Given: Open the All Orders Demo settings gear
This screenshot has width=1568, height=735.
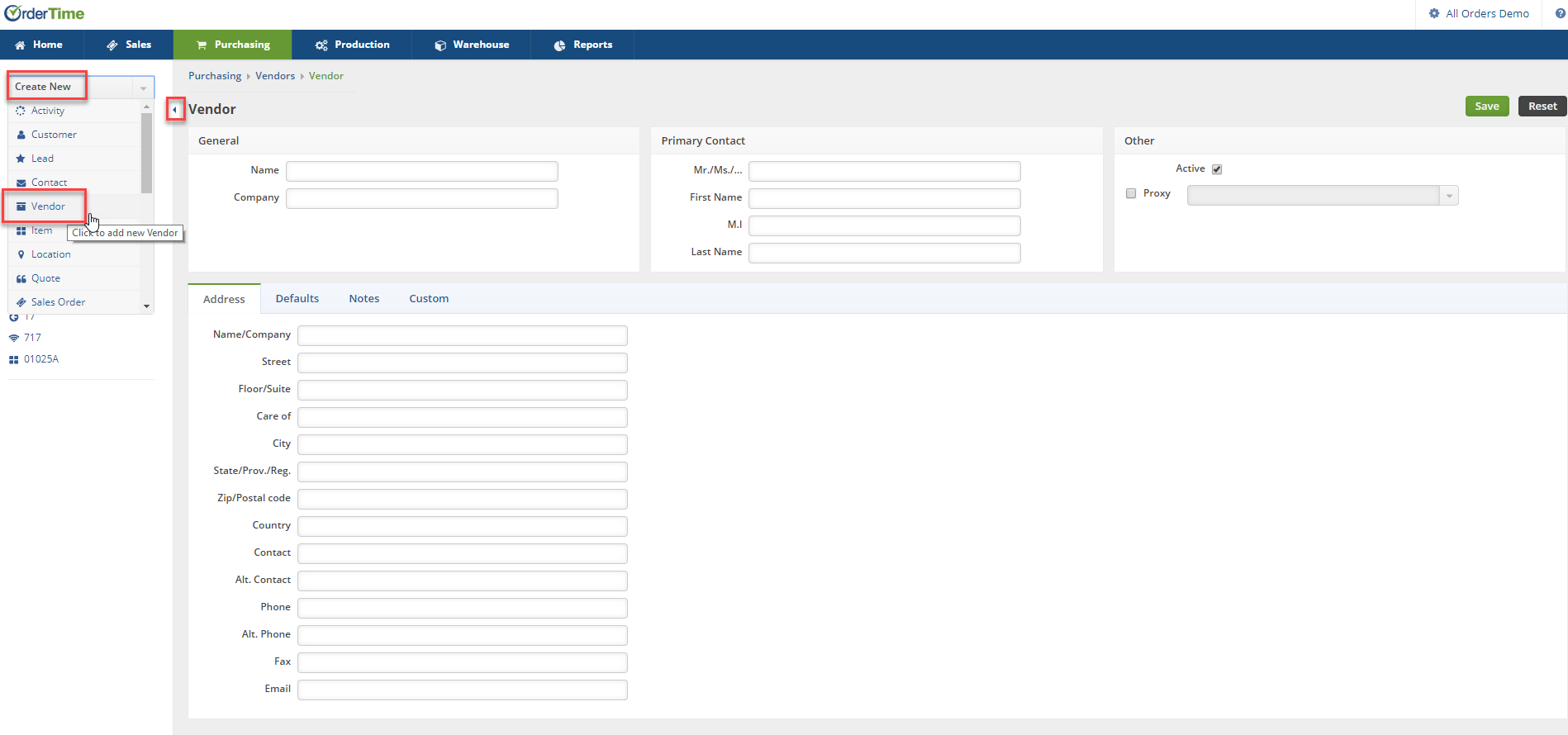Looking at the screenshot, I should [x=1434, y=13].
